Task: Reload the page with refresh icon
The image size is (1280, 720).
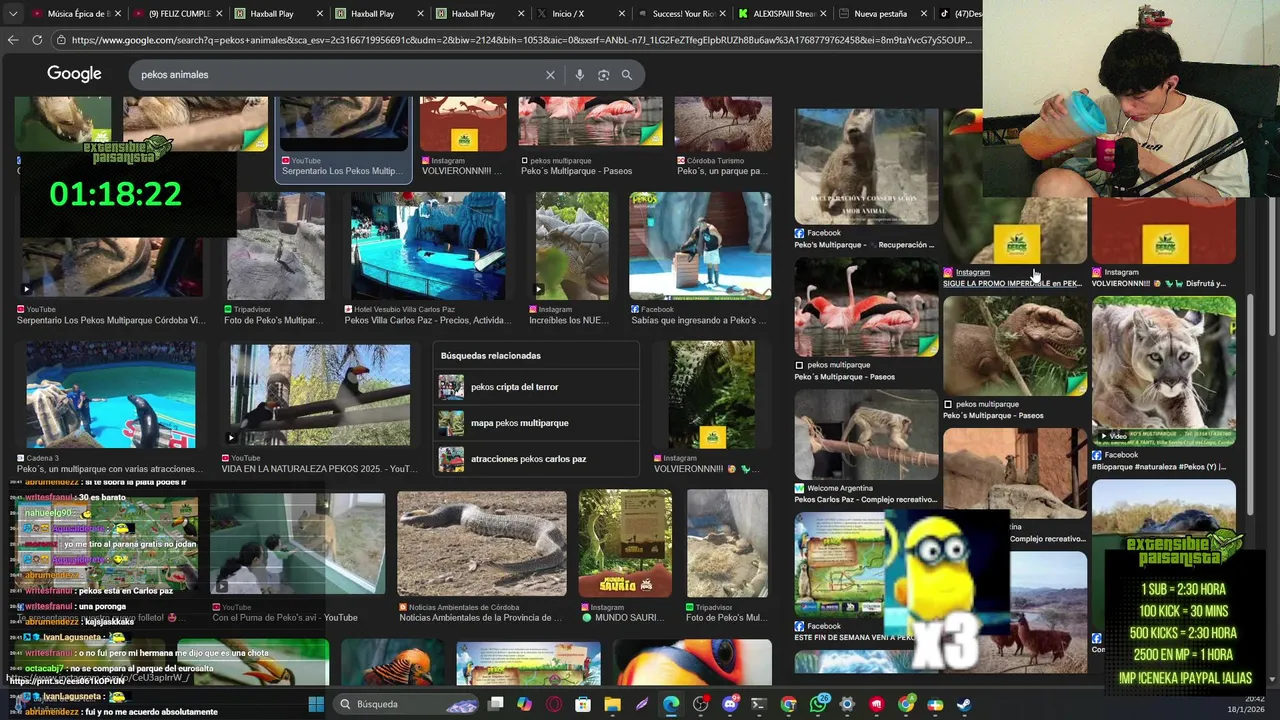Action: click(x=37, y=40)
